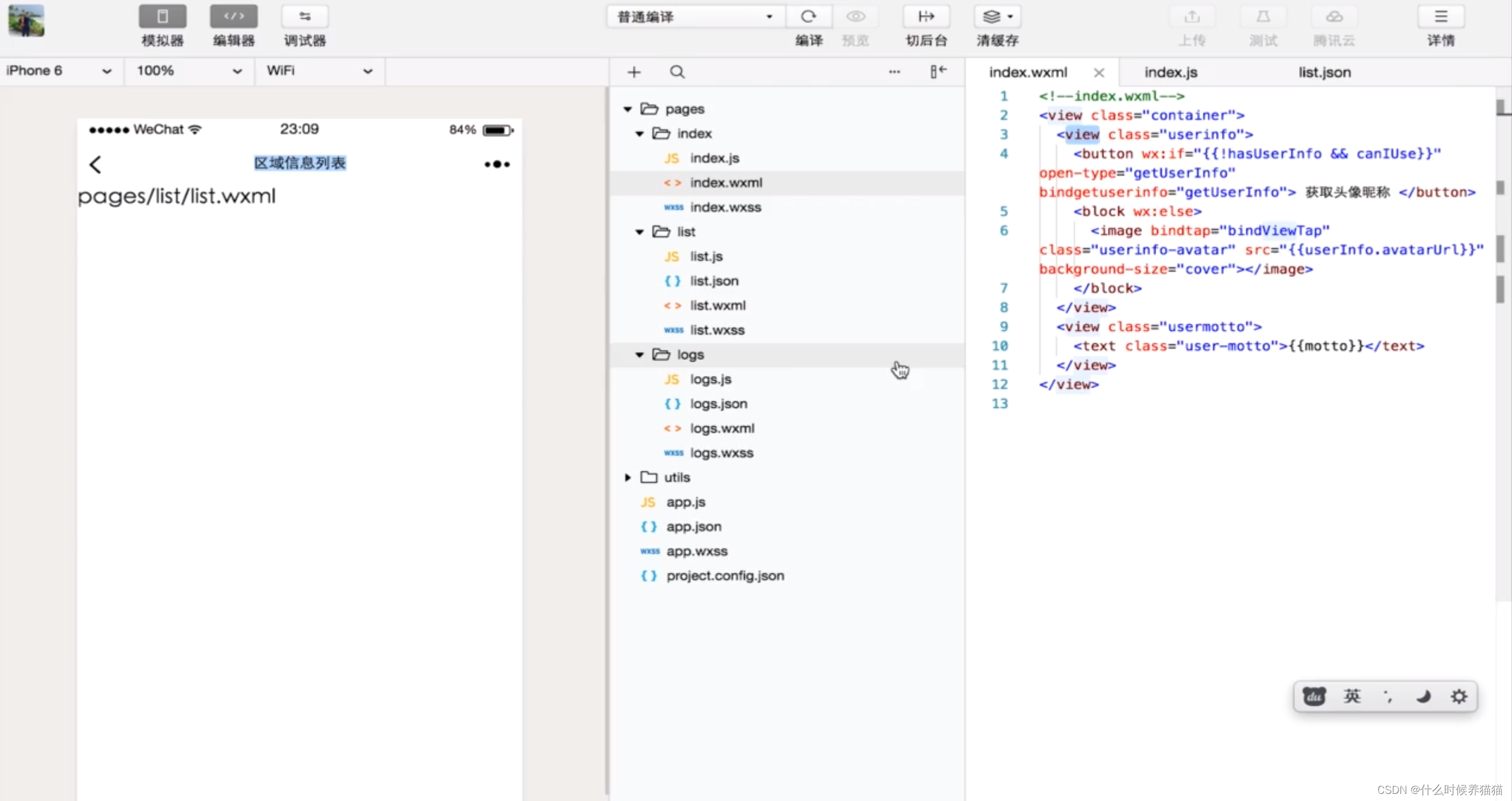Open project.config.json file
The height and width of the screenshot is (801, 1512).
point(787,576)
